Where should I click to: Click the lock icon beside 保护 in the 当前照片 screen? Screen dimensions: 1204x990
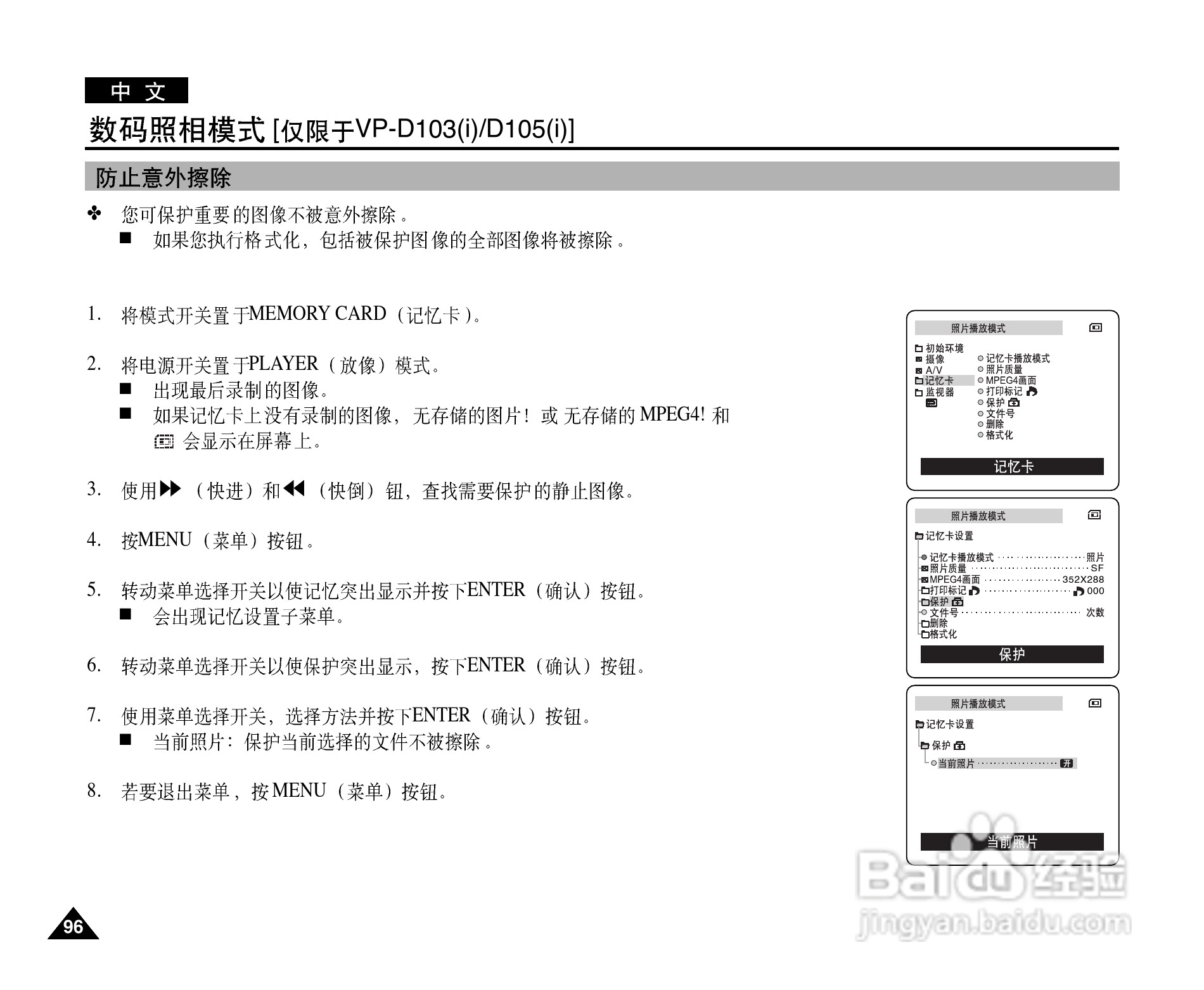(959, 746)
